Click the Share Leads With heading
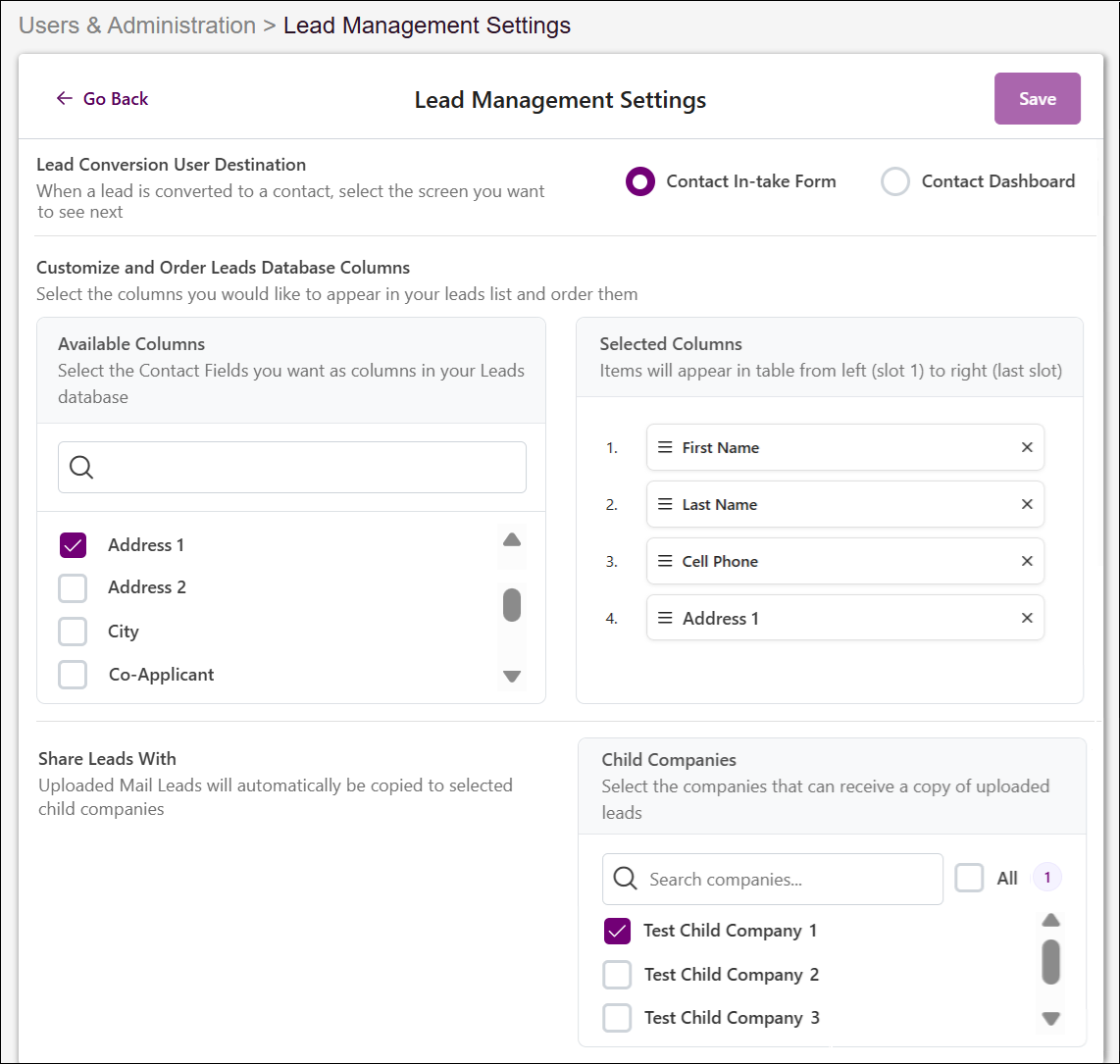The width and height of the screenshot is (1120, 1064). tap(107, 758)
